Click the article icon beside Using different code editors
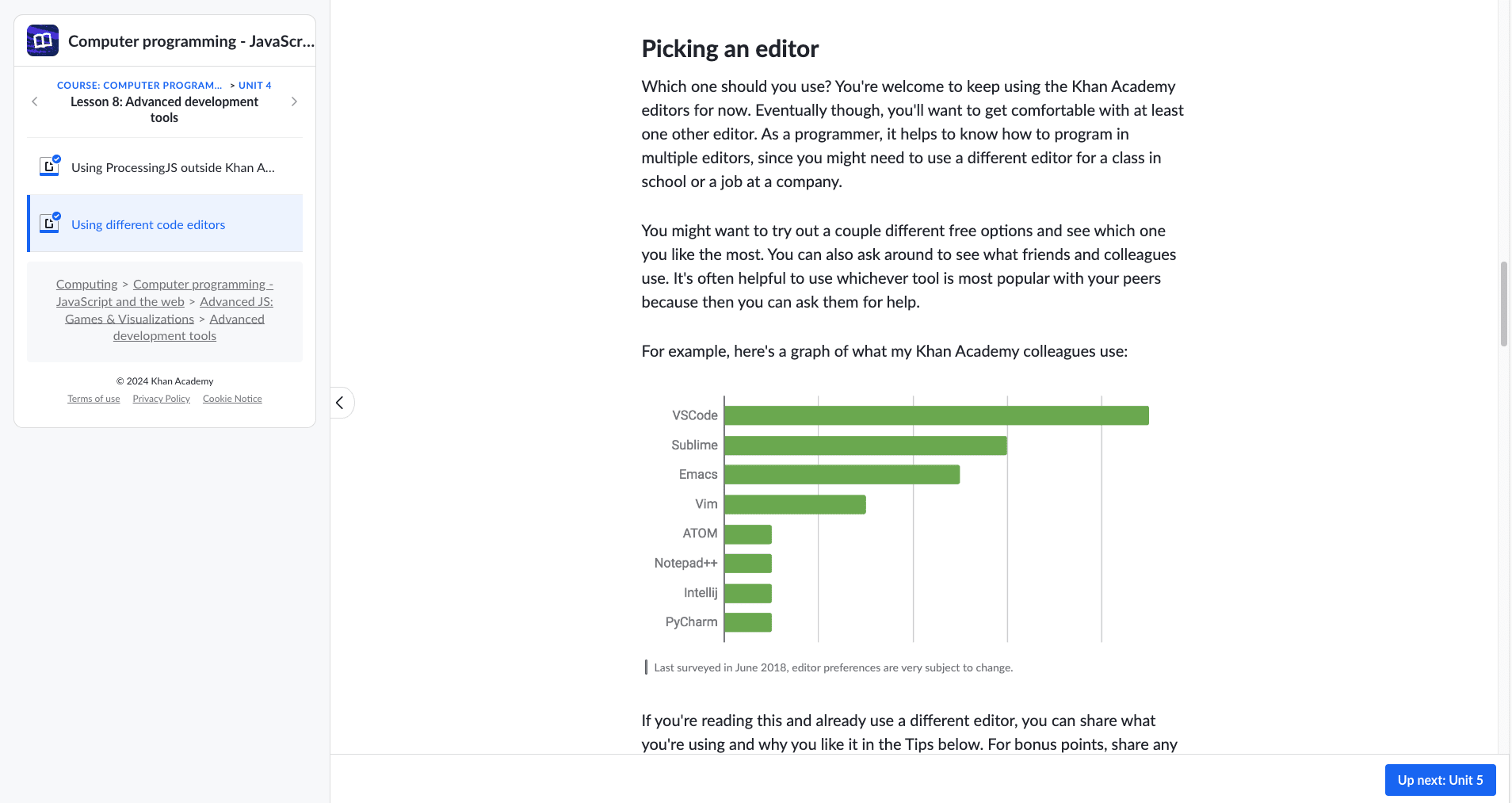 (x=49, y=224)
